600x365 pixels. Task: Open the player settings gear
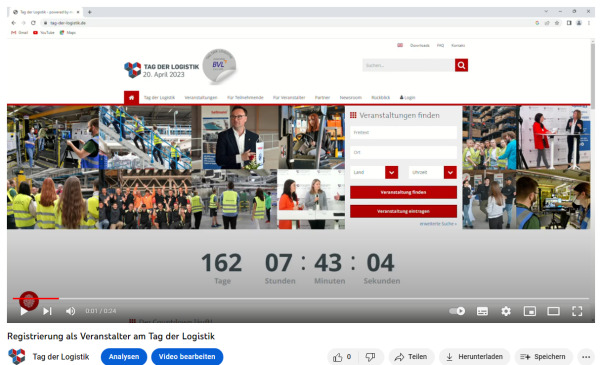506,311
